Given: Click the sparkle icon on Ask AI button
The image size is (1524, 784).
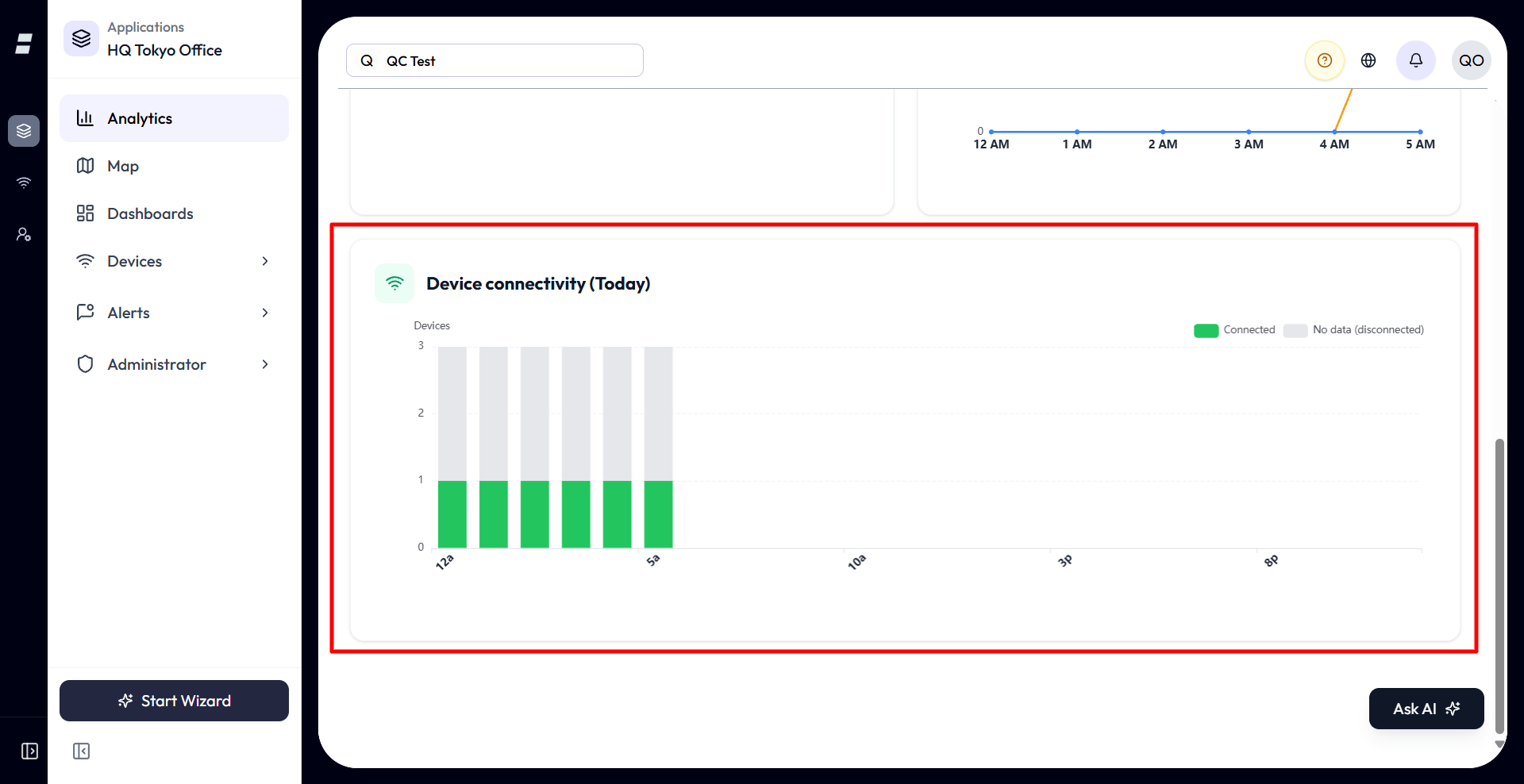Looking at the screenshot, I should point(1453,709).
